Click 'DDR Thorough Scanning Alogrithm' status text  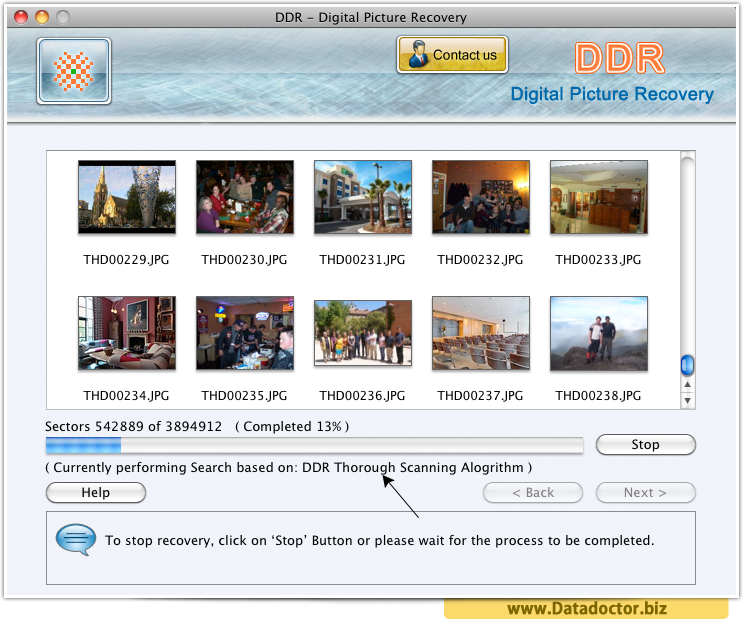pos(413,468)
